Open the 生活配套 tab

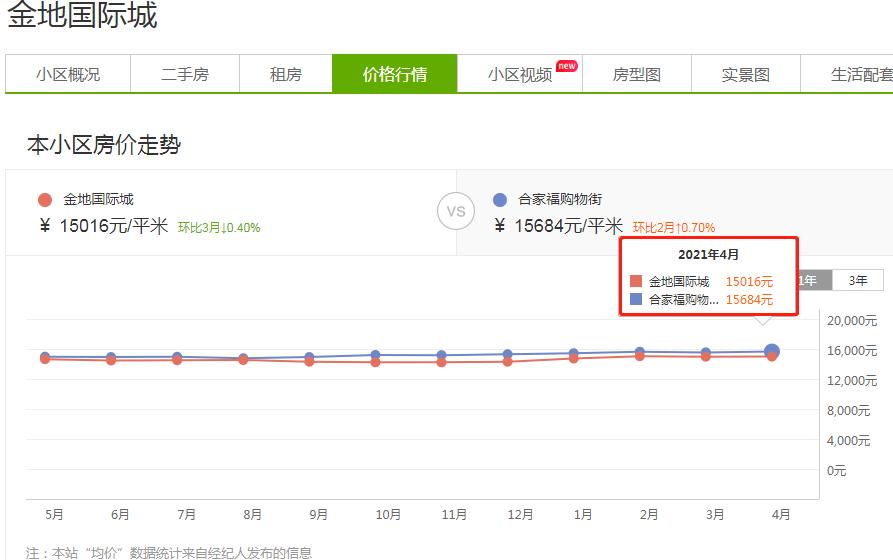click(849, 74)
